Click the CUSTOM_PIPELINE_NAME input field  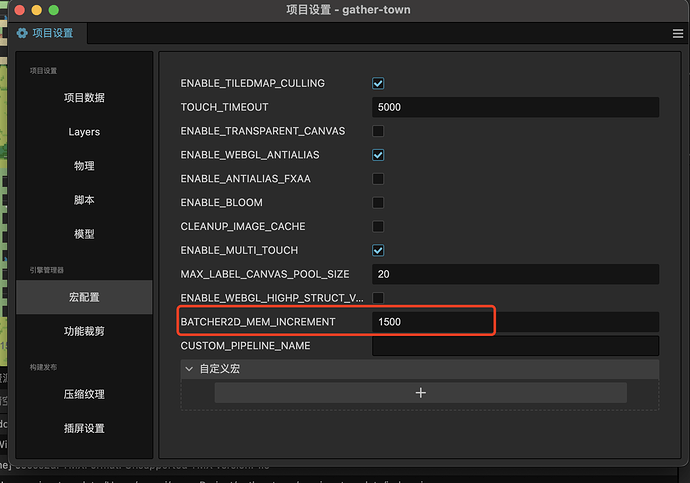point(515,346)
